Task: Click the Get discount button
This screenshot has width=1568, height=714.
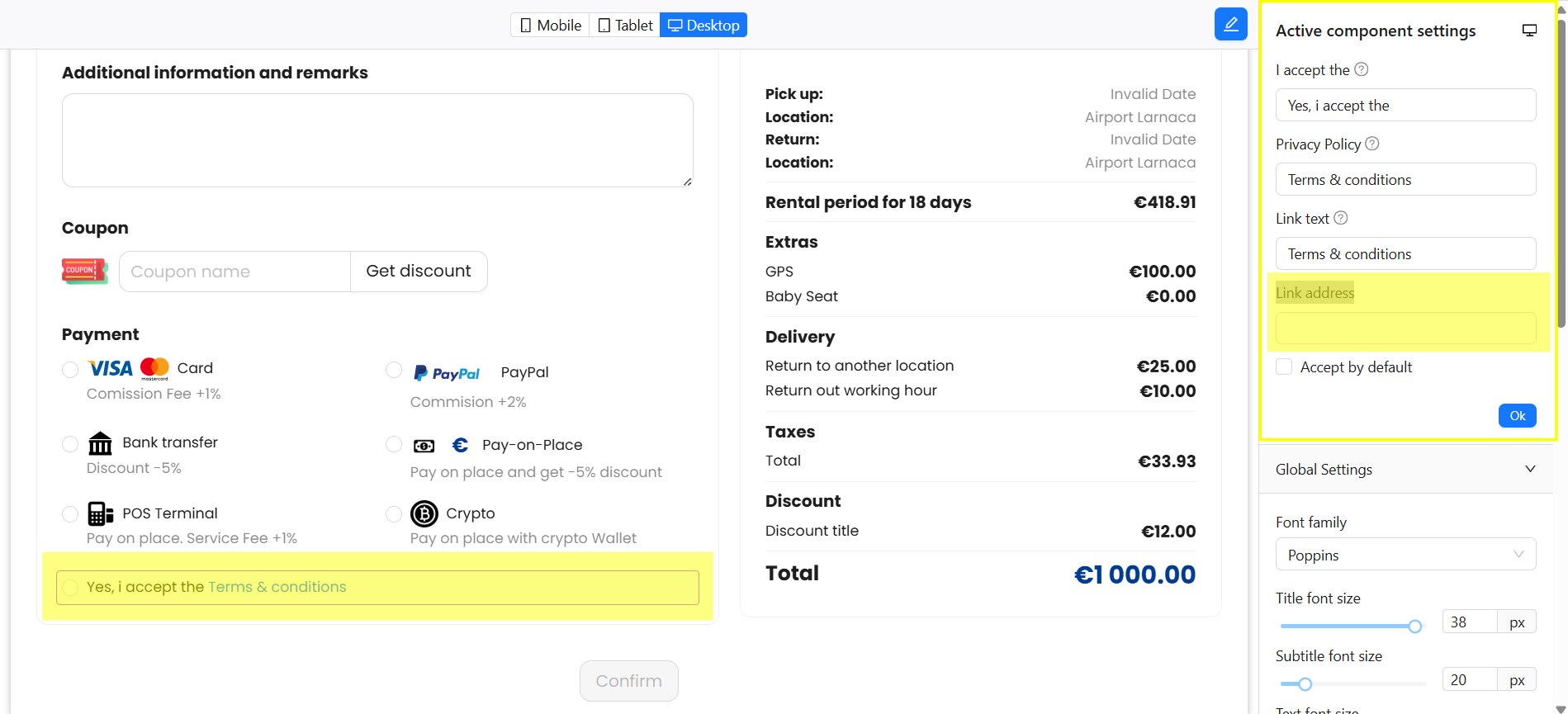Action: (x=419, y=272)
